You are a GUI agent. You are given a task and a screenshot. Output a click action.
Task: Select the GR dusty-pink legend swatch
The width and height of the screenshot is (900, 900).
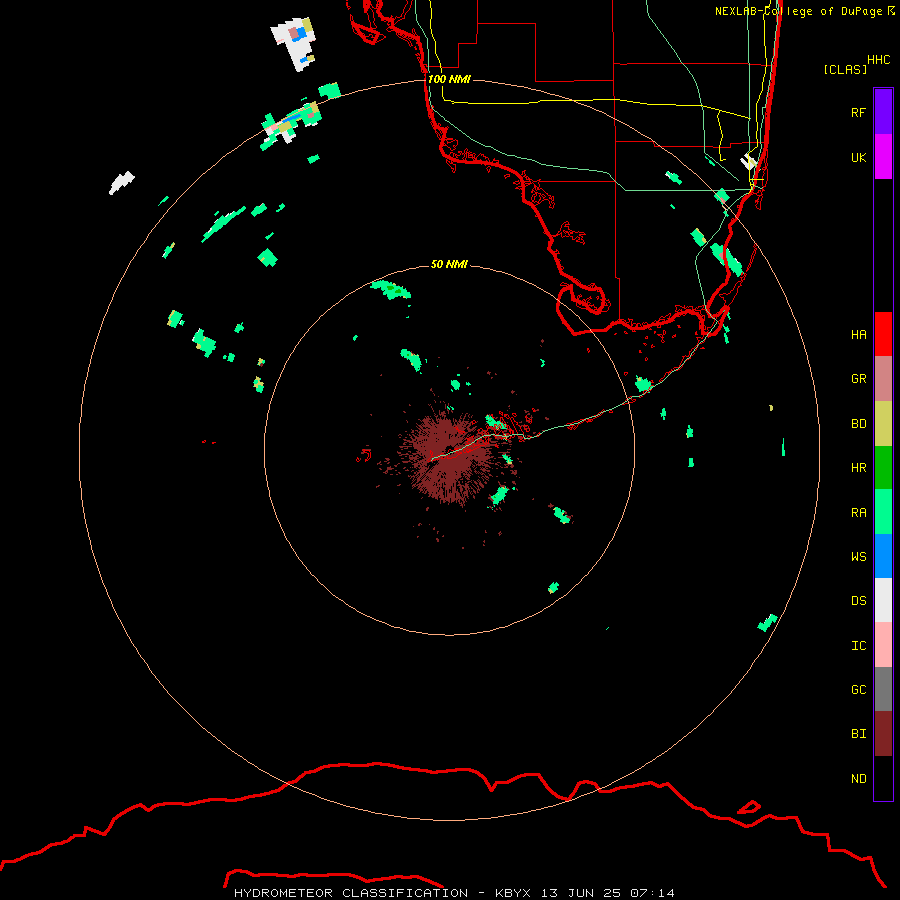[x=883, y=378]
